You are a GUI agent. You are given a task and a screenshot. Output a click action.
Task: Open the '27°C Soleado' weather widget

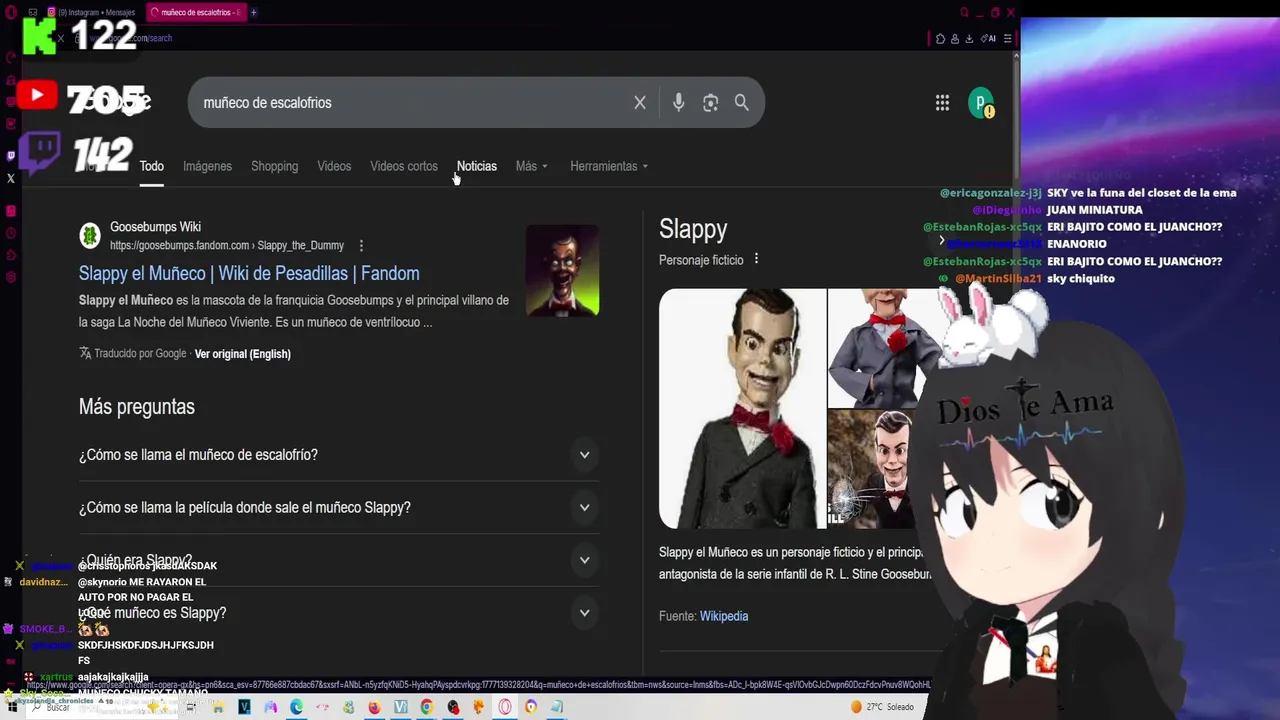point(882,707)
